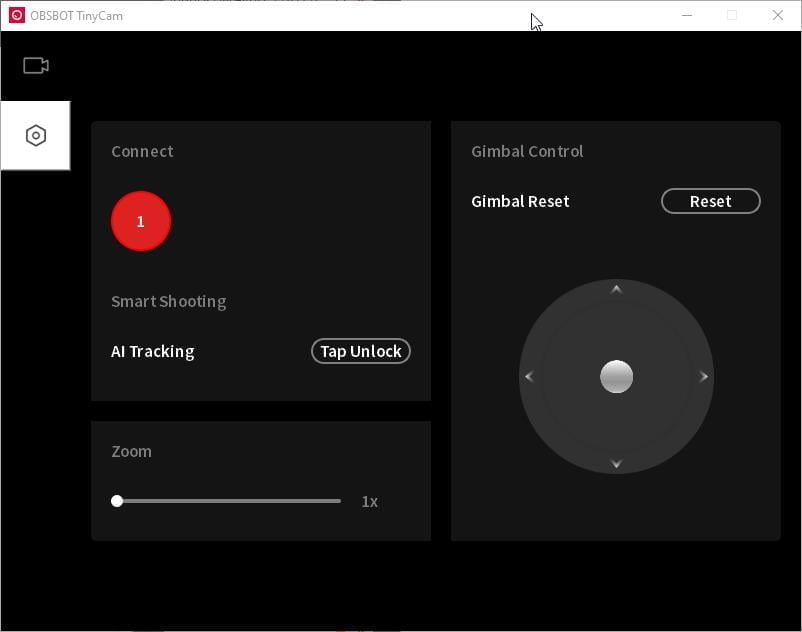Click the zoom slider handle
This screenshot has height=632, width=802.
tap(117, 501)
